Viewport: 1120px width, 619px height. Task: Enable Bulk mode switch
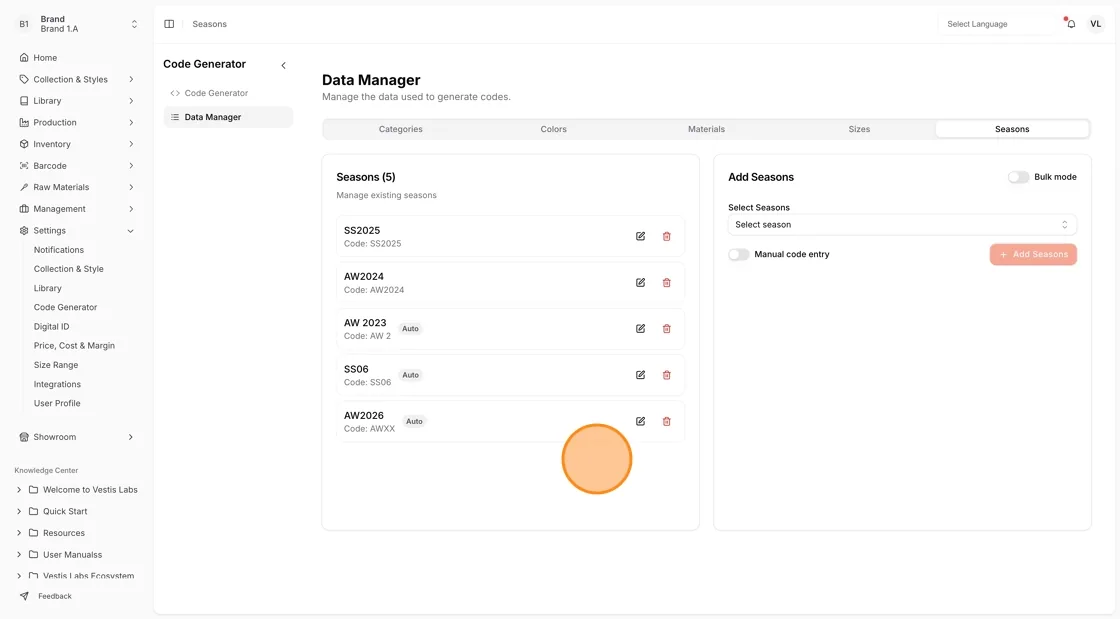(1018, 177)
